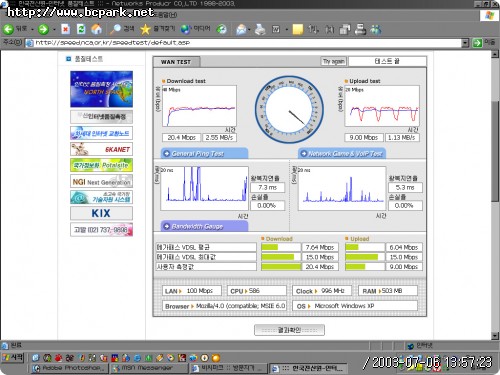Open the 기술지원 시스템 banner
The image size is (500, 375).
coord(101,197)
